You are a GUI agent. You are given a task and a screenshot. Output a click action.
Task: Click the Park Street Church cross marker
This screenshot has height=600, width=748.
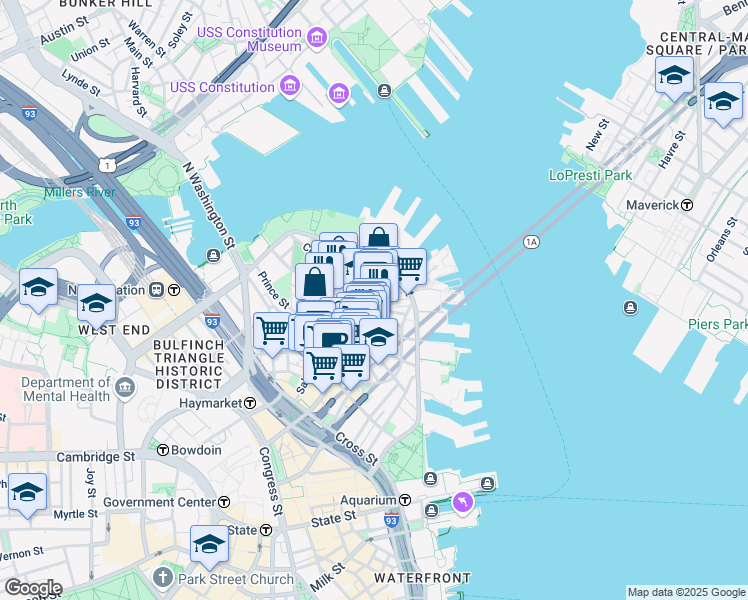pos(163,579)
